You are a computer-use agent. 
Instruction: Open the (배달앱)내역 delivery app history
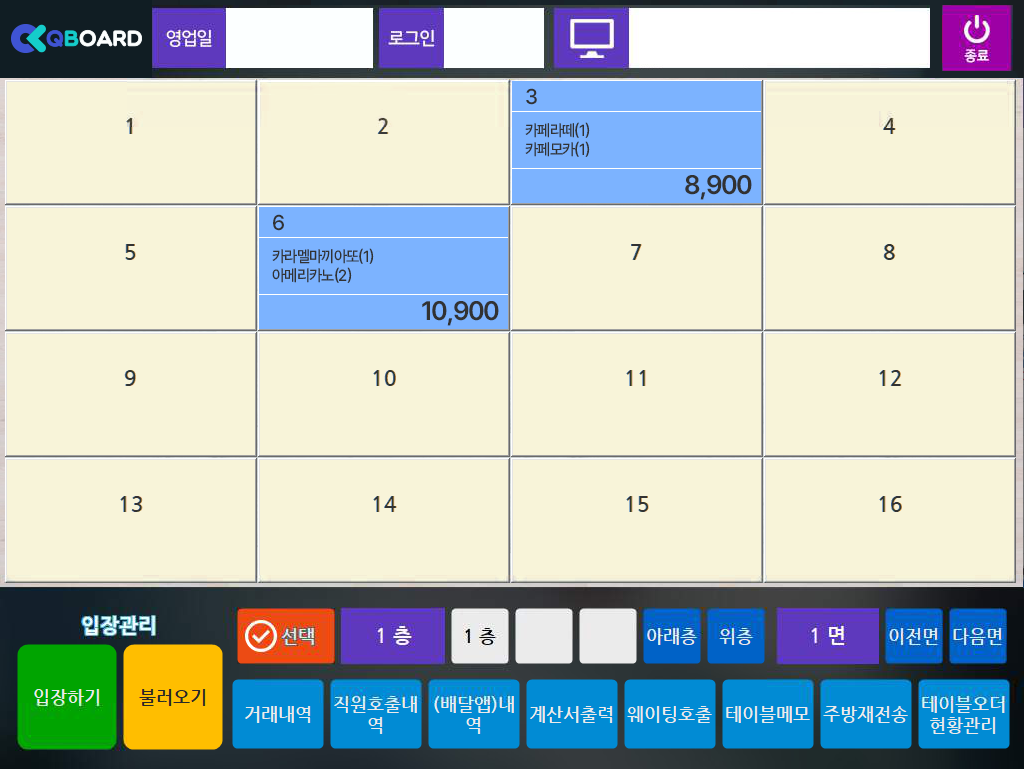click(474, 714)
